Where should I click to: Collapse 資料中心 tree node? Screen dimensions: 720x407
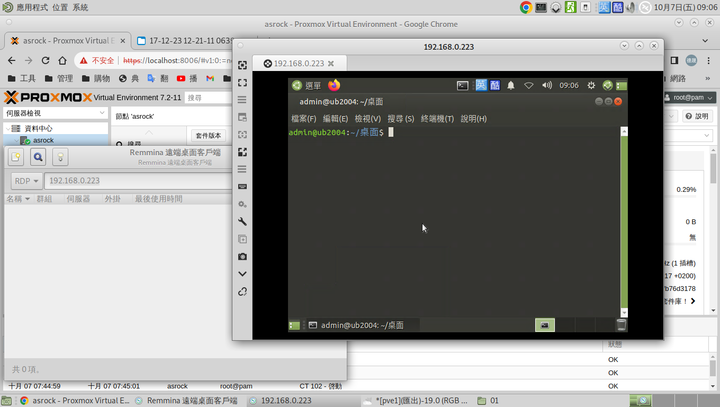pyautogui.click(x=8, y=129)
